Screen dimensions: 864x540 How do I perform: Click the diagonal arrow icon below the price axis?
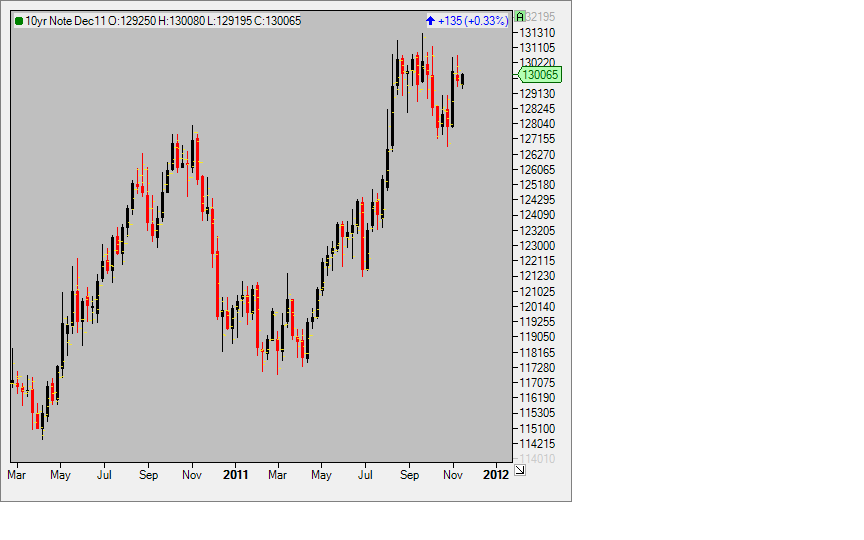(520, 470)
